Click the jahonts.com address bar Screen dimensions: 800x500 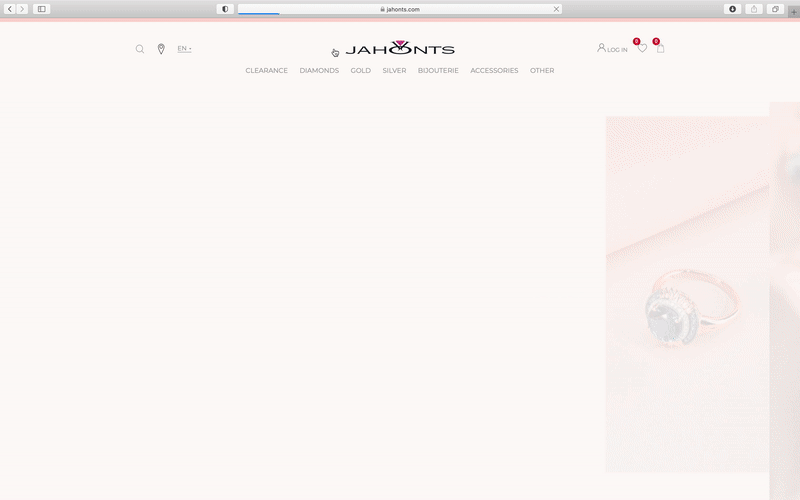point(399,9)
